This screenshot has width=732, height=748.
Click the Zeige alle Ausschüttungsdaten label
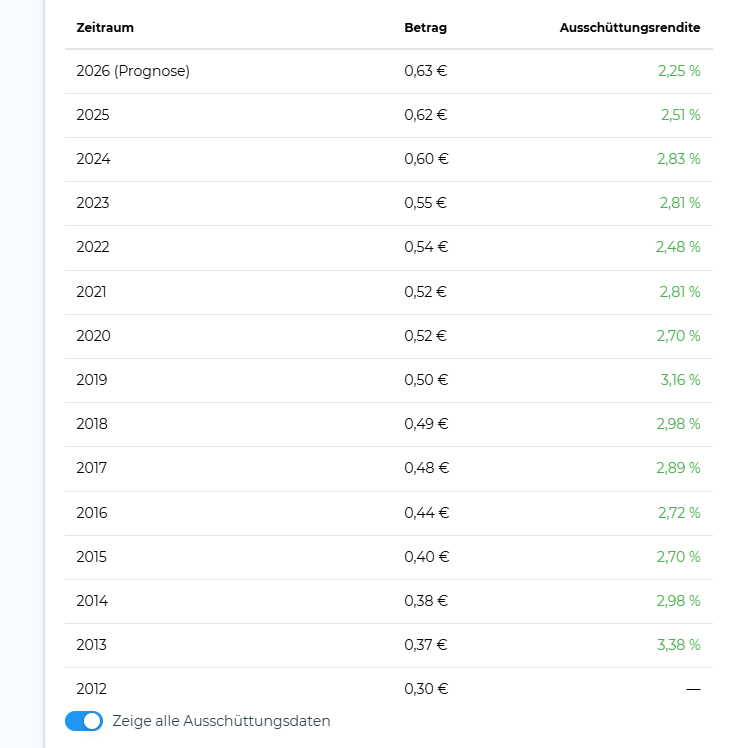(x=221, y=721)
